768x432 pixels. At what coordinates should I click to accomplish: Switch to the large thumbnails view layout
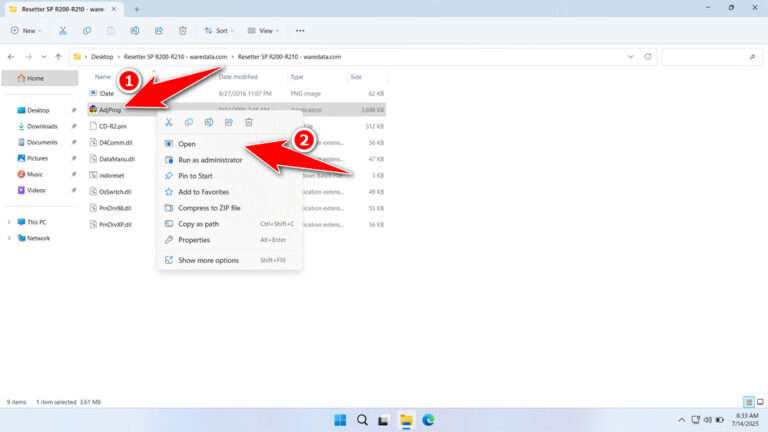point(759,402)
